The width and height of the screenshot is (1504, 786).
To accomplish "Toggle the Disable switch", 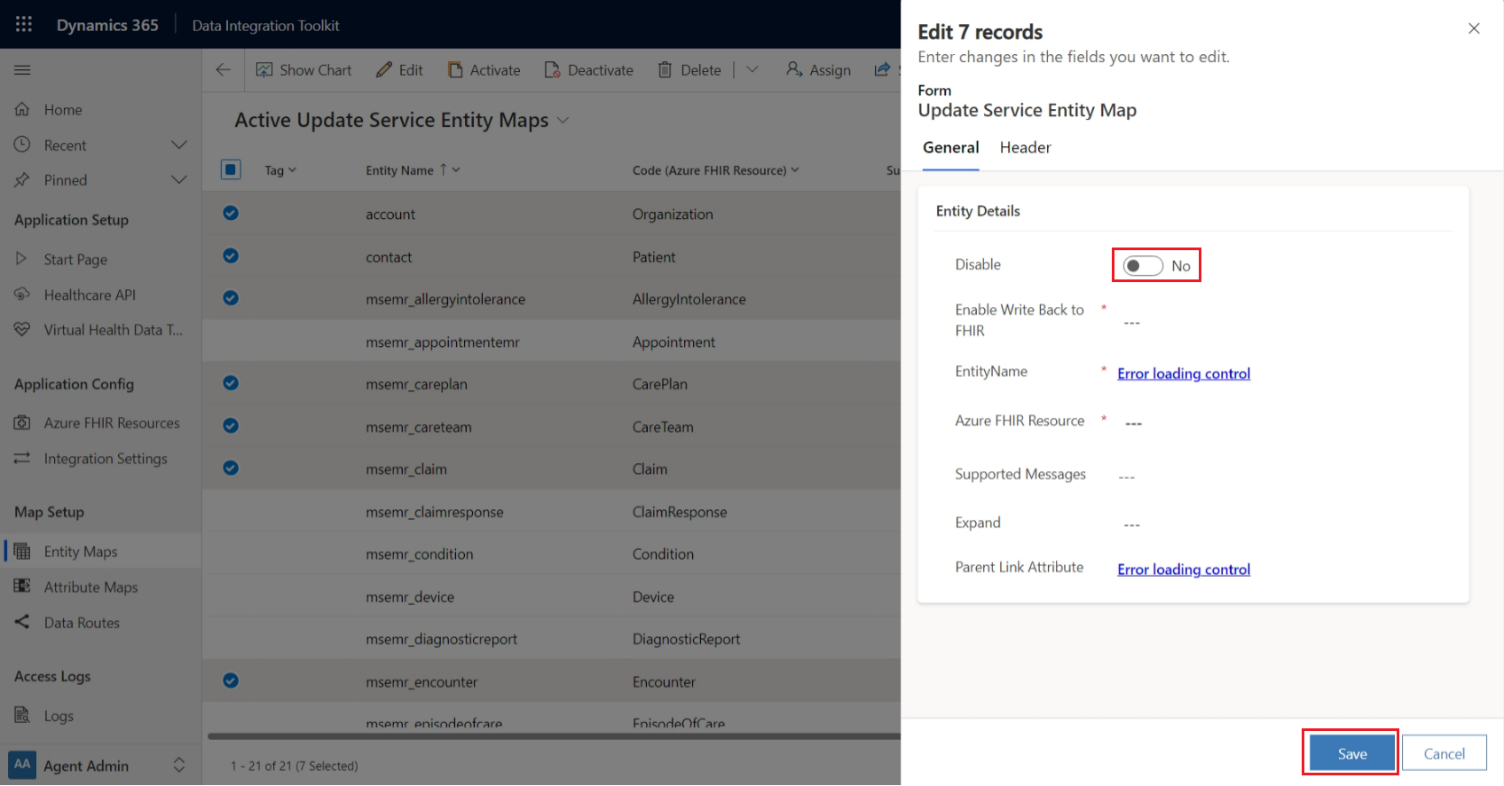I will tap(1143, 266).
